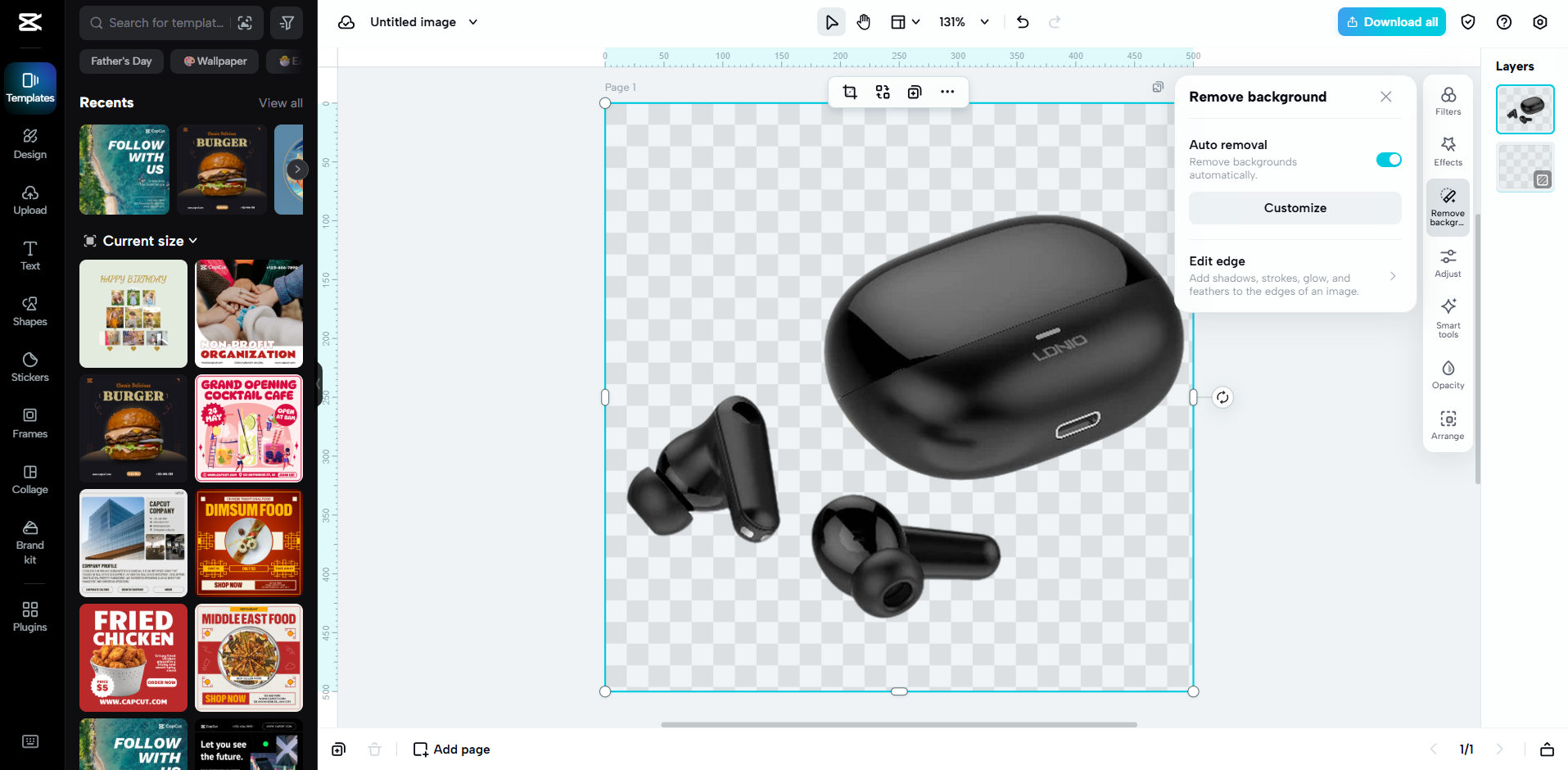
Task: Open the Follow With Us recent template
Action: click(124, 170)
